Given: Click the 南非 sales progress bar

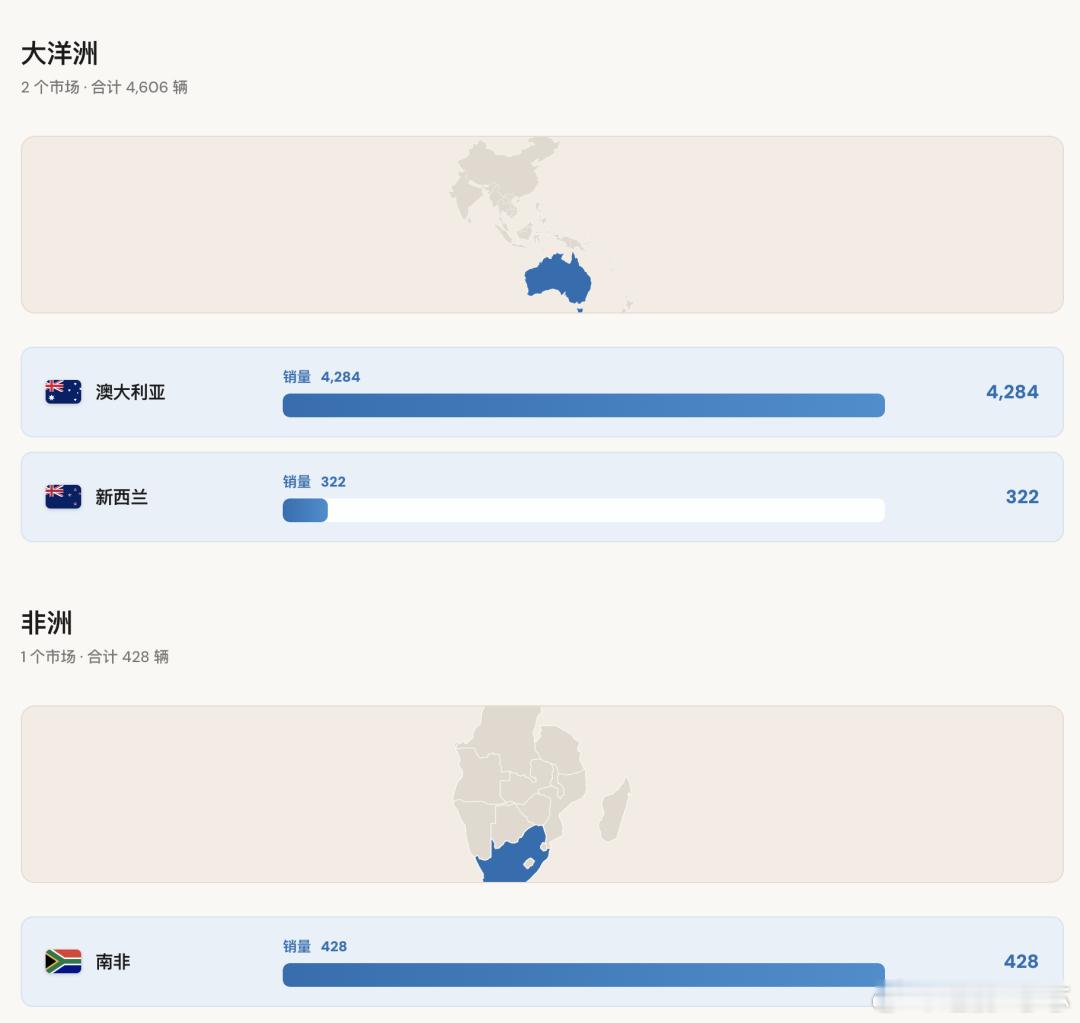Looking at the screenshot, I should [583, 974].
